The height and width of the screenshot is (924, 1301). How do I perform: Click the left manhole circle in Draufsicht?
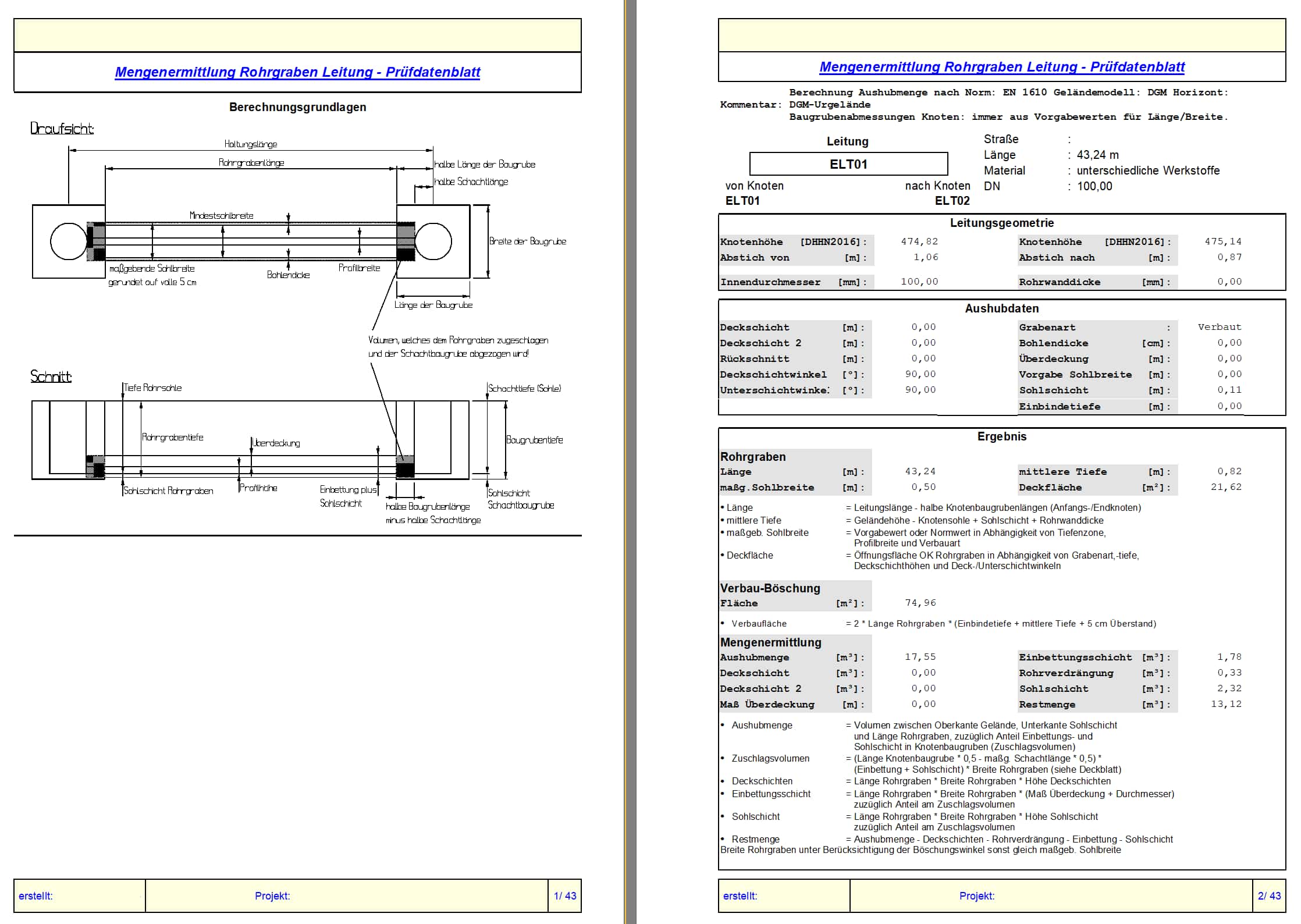tap(69, 241)
